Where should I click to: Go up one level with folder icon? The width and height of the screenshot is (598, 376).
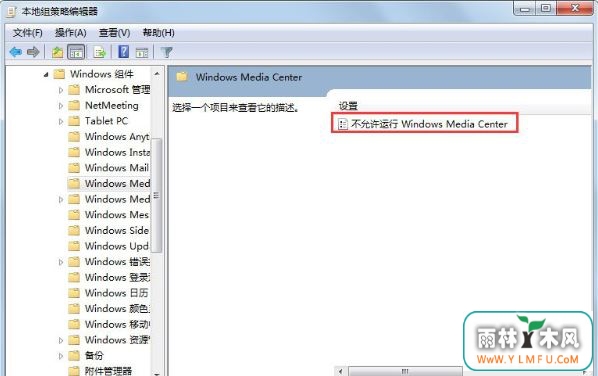(x=58, y=52)
